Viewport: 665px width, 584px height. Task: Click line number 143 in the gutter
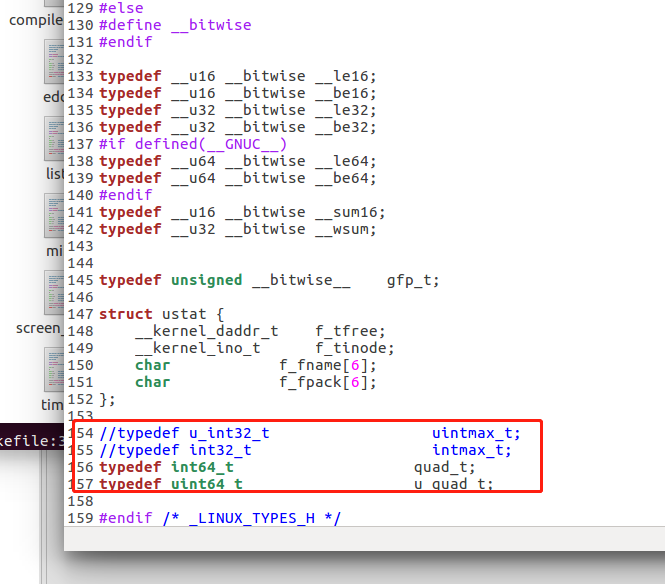coord(80,246)
